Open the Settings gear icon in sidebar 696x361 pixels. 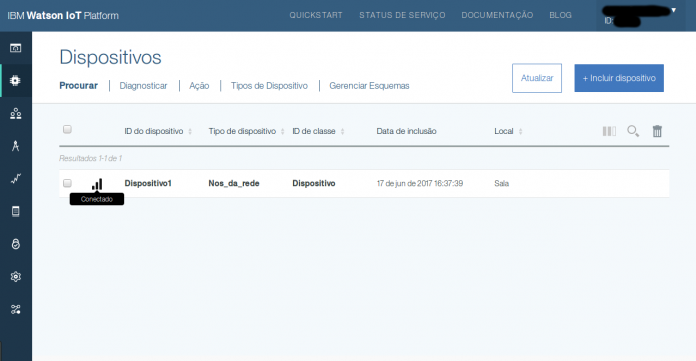pyautogui.click(x=16, y=277)
